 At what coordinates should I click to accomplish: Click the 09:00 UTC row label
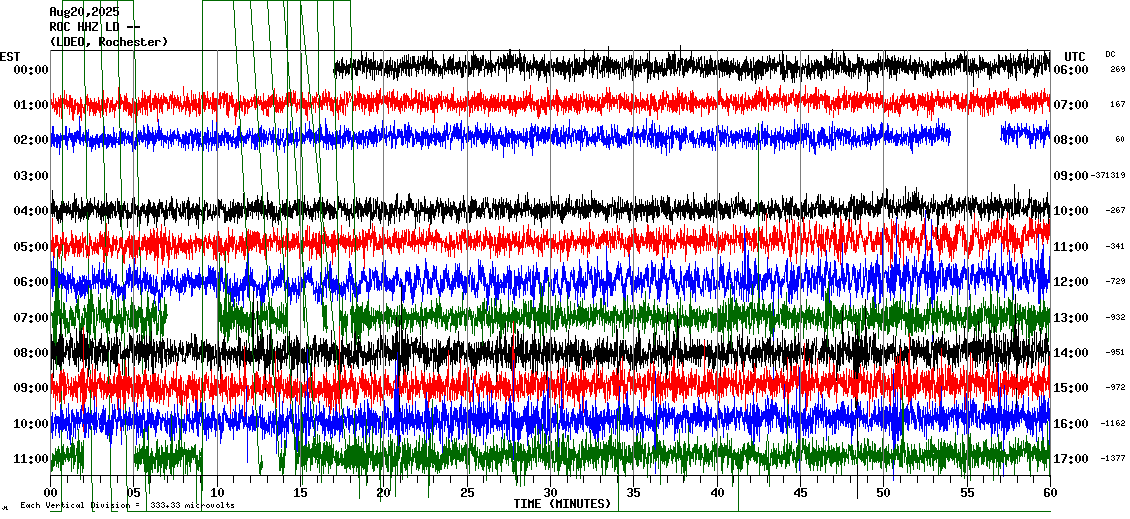1071,176
